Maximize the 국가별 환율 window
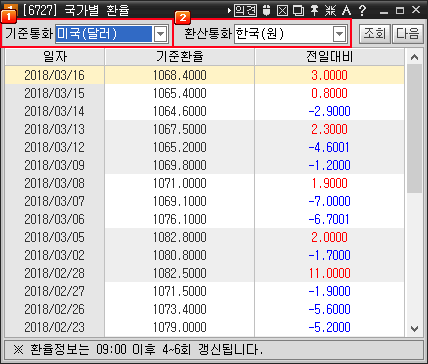 coord(400,10)
